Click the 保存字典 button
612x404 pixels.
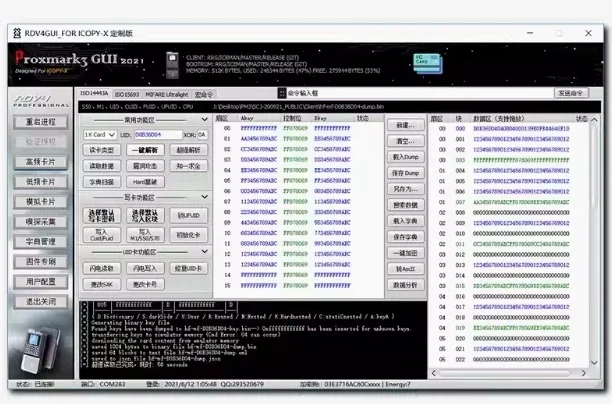[406, 237]
